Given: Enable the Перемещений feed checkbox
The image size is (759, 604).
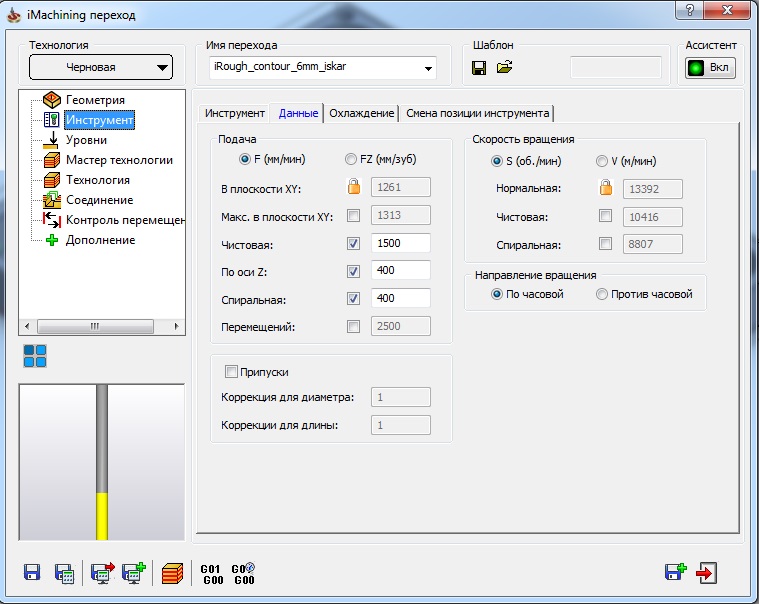Looking at the screenshot, I should pyautogui.click(x=353, y=327).
